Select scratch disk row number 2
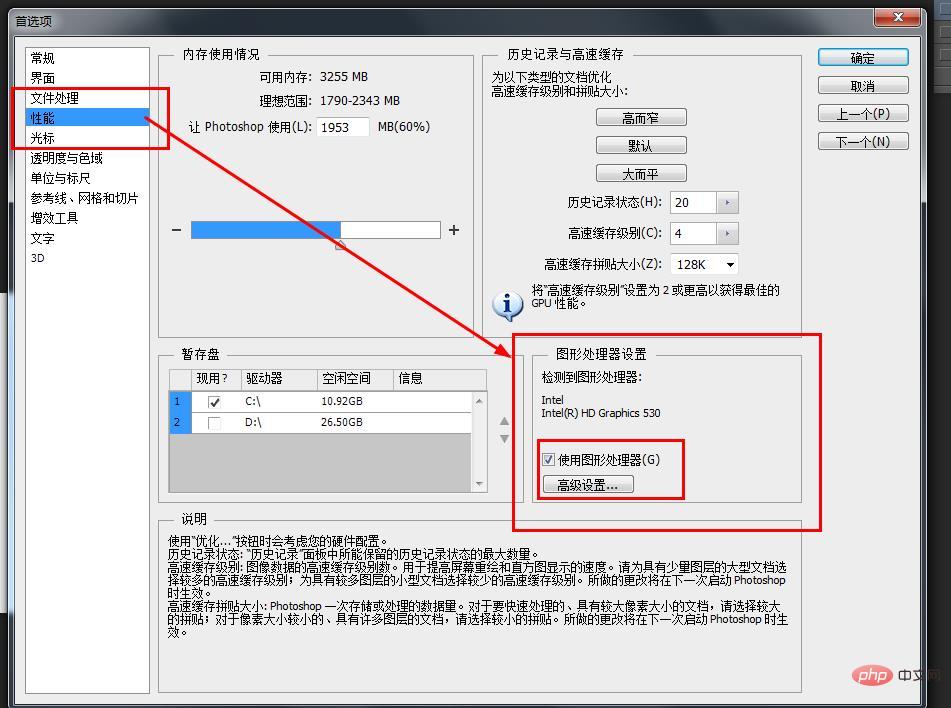 (x=180, y=422)
